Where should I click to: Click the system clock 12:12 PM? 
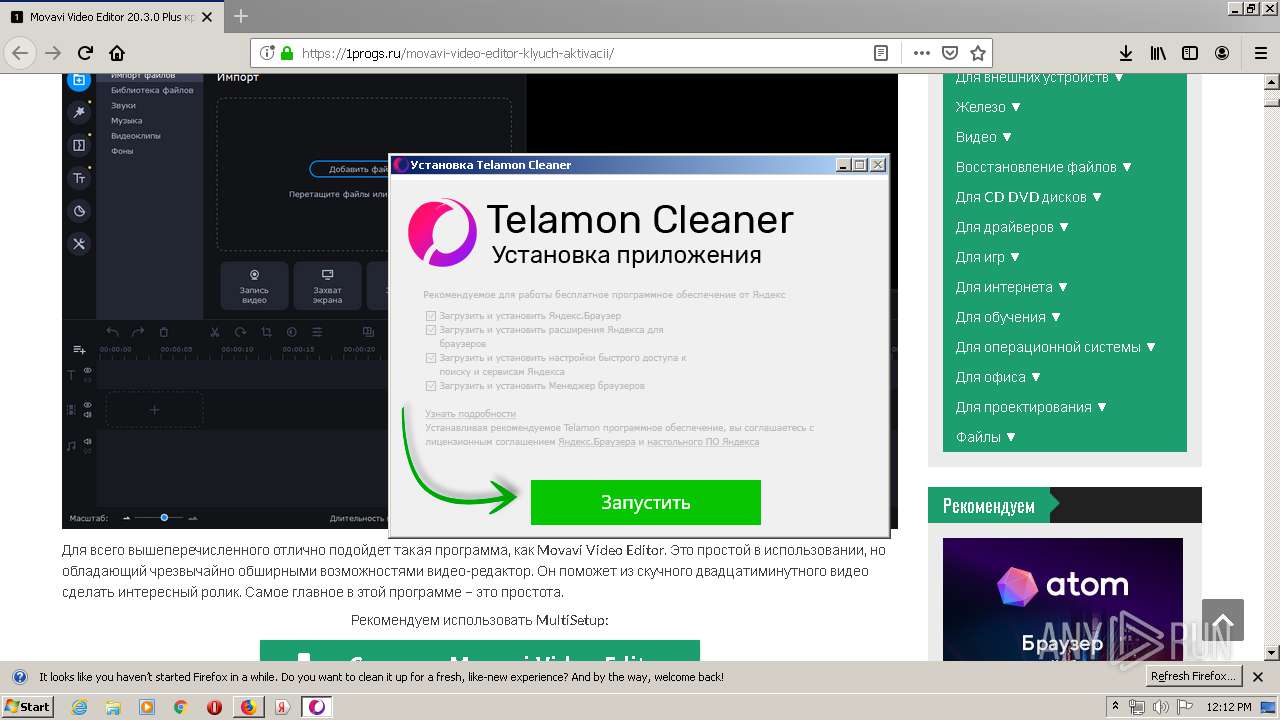[1227, 707]
